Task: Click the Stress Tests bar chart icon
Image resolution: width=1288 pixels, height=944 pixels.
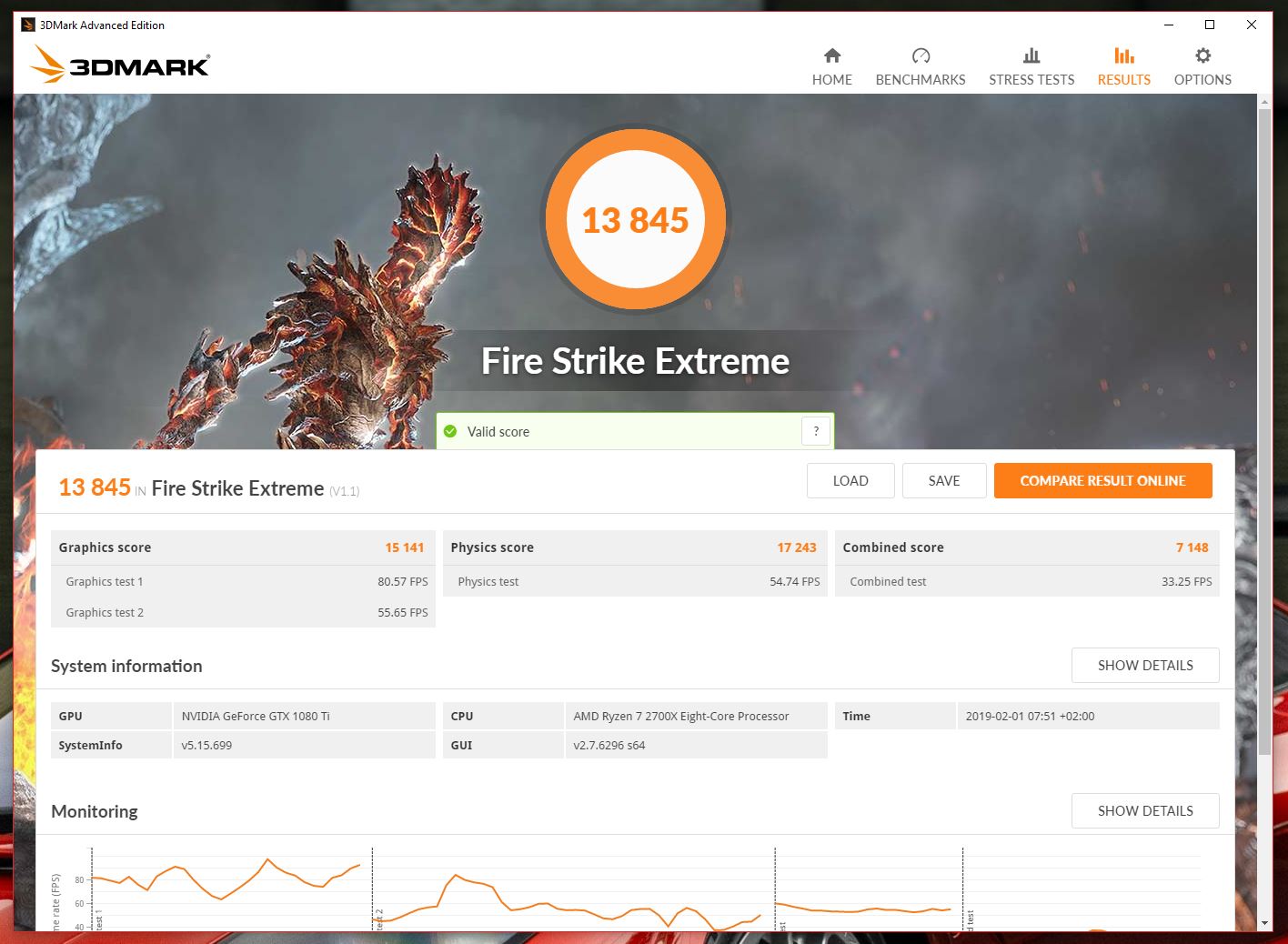Action: 1031,55
